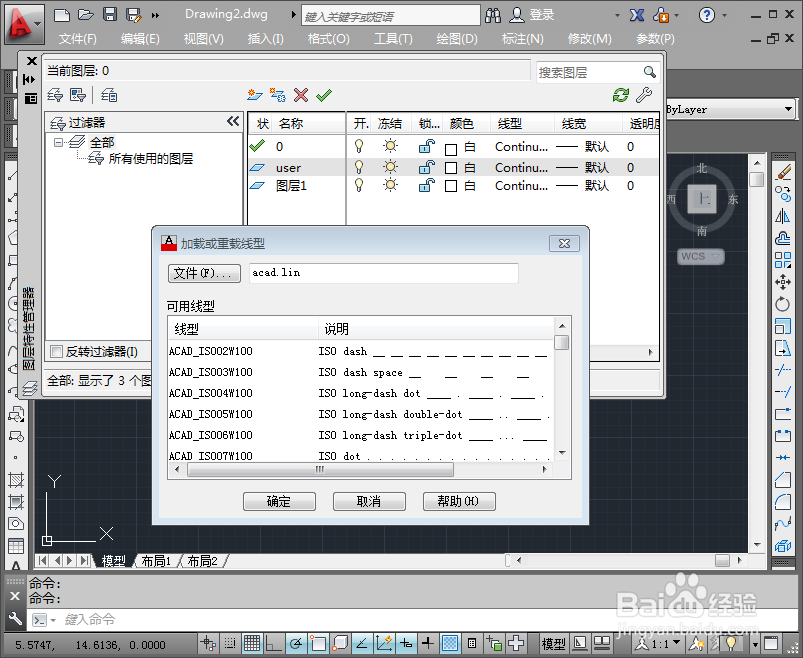Click the Layer States Manager icon
Screen dimensions: 803x658
point(109,95)
